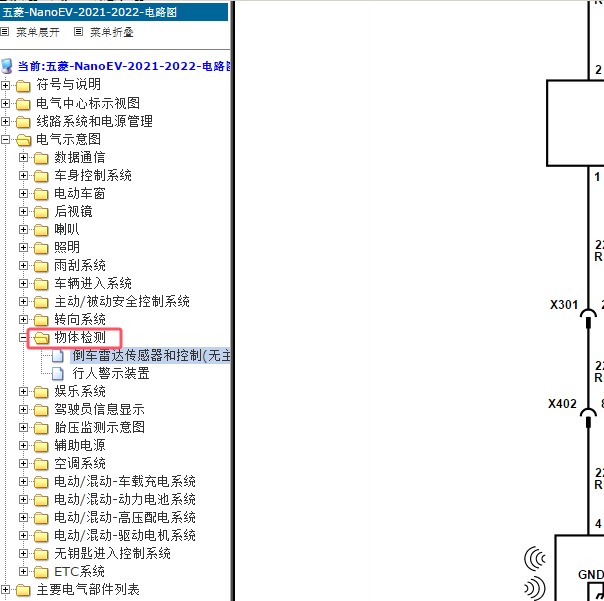The height and width of the screenshot is (601, 604).
Task: Select the 电动/混动-高压配电系统 folder label
Action: (125, 518)
